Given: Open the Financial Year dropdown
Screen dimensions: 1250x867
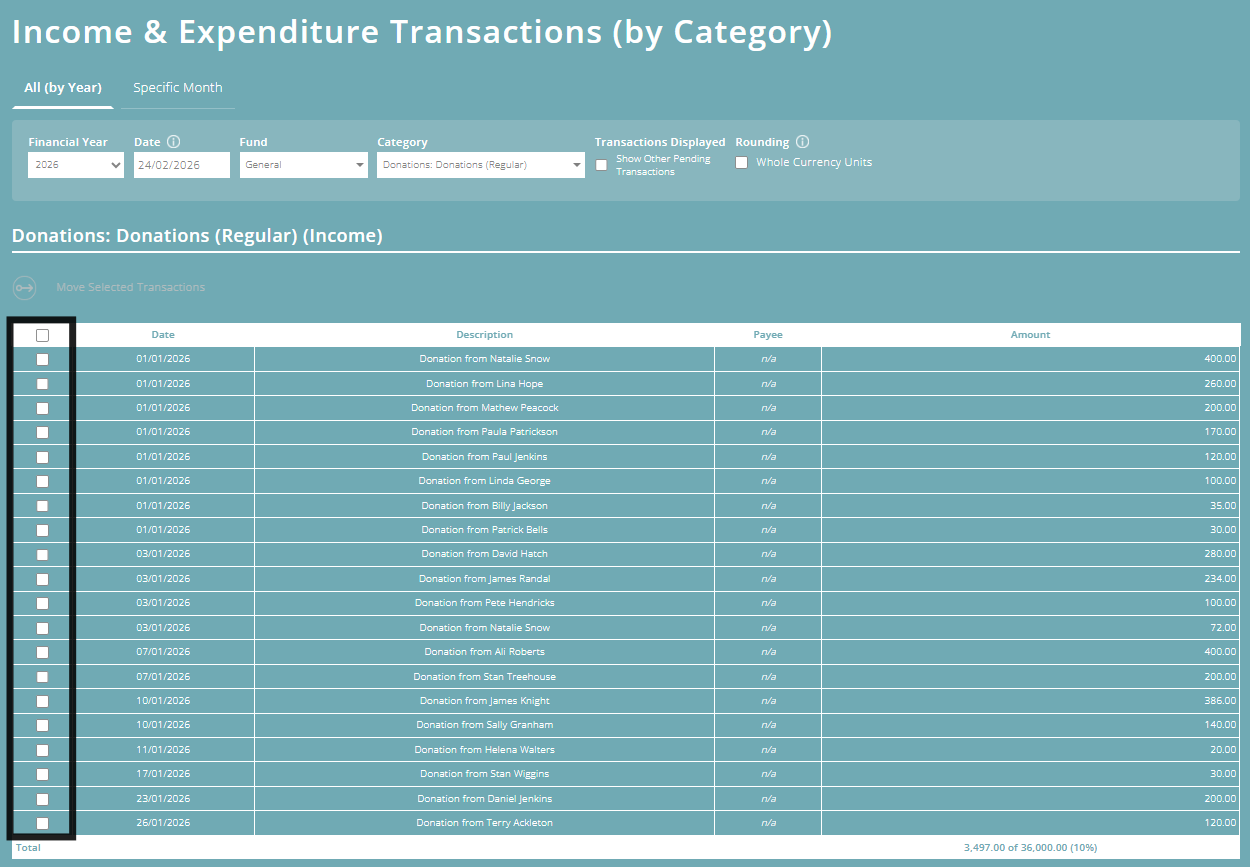Looking at the screenshot, I should 75,164.
